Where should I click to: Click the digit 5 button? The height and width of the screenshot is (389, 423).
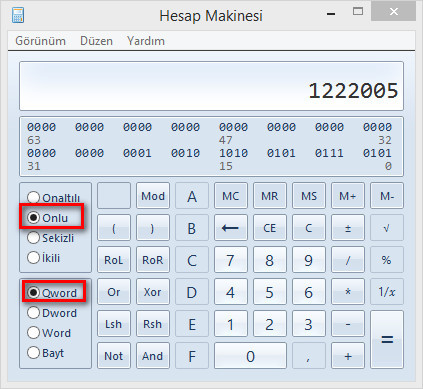tap(270, 292)
